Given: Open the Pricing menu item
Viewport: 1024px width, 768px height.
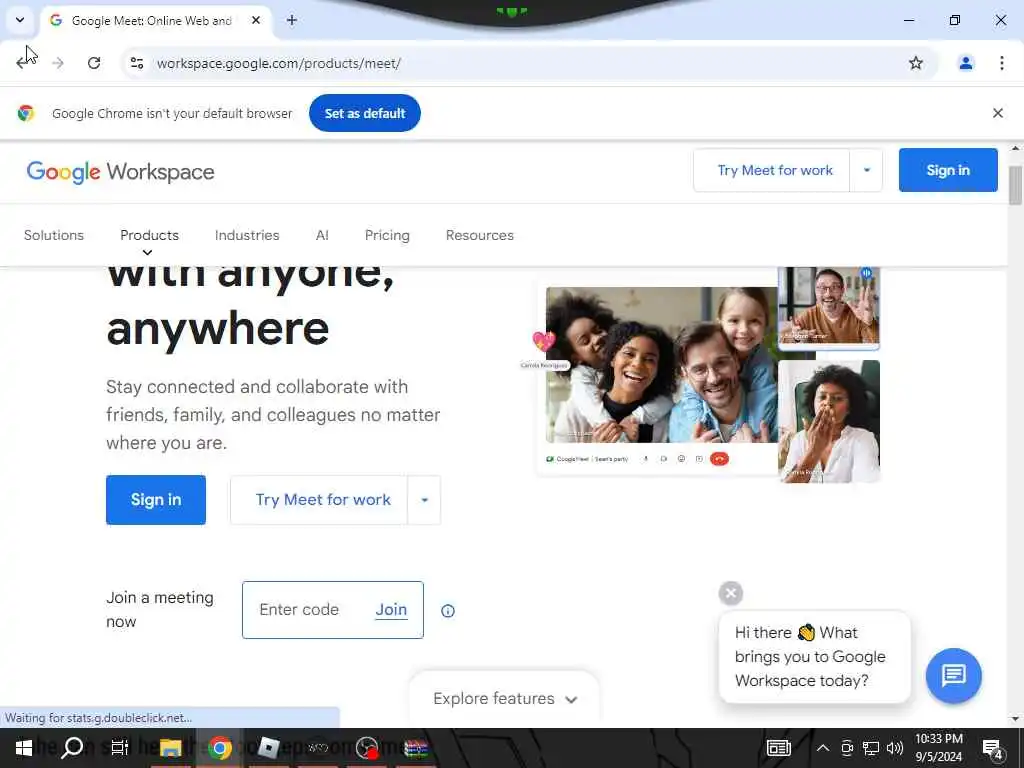Looking at the screenshot, I should coord(387,235).
